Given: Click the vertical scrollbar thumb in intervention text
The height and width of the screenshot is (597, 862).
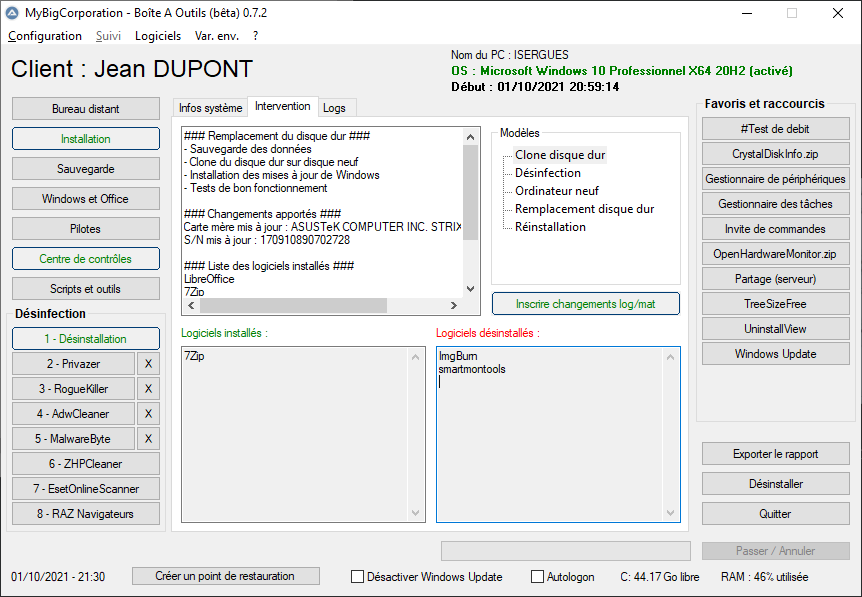Looking at the screenshot, I should click(471, 193).
